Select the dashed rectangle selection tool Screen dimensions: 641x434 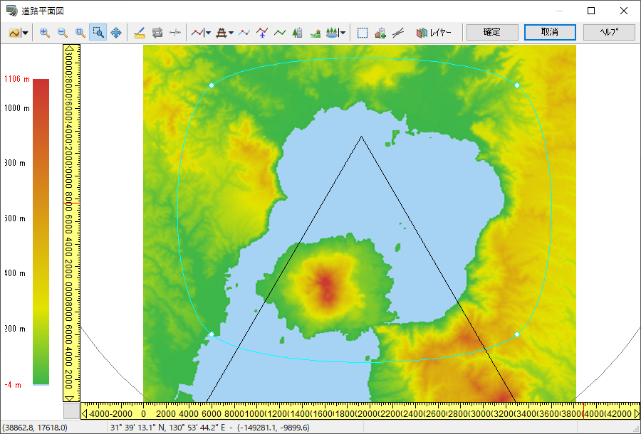(x=362, y=33)
